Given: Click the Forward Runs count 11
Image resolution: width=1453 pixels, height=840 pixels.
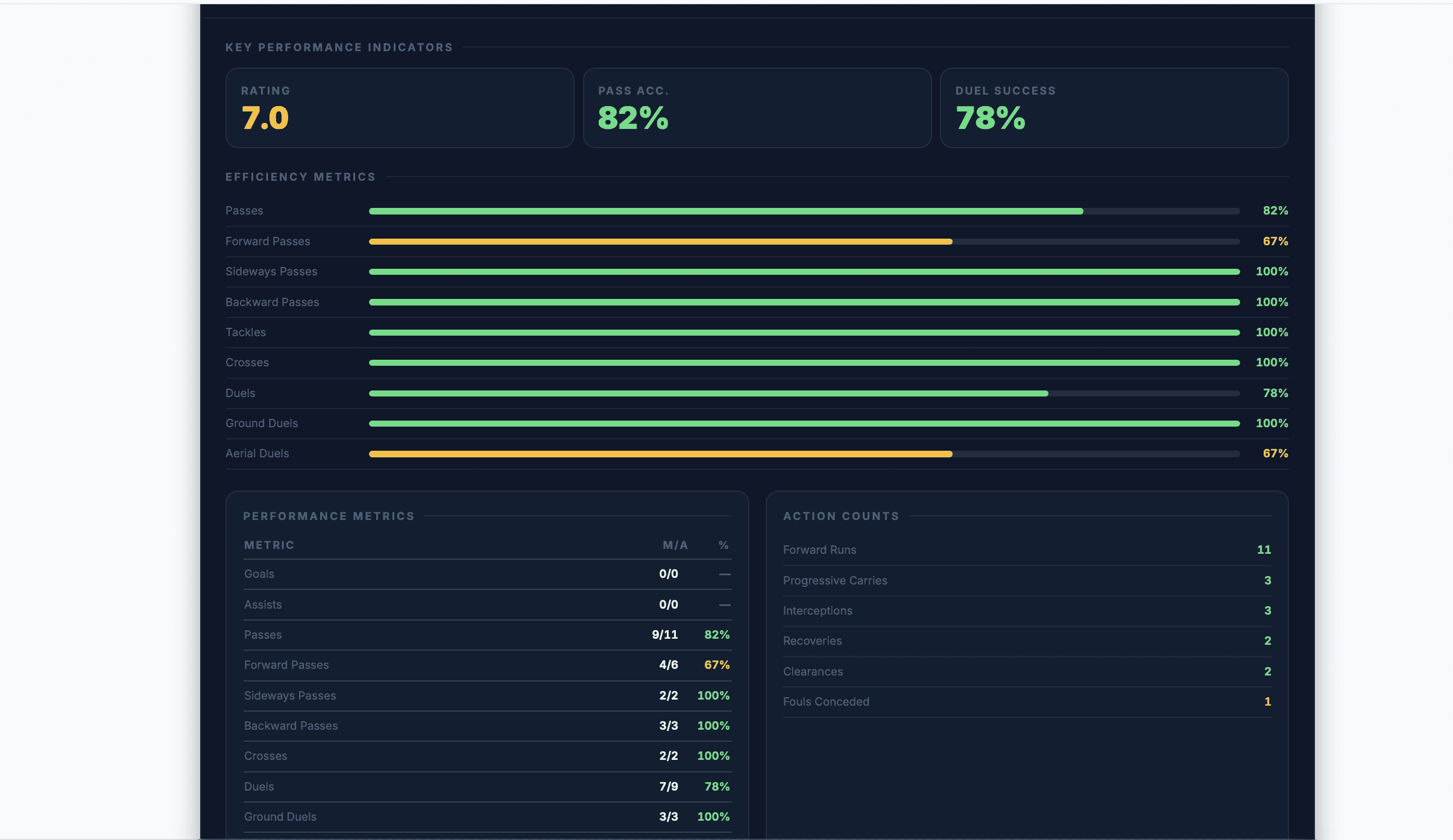Looking at the screenshot, I should pyautogui.click(x=1264, y=550).
